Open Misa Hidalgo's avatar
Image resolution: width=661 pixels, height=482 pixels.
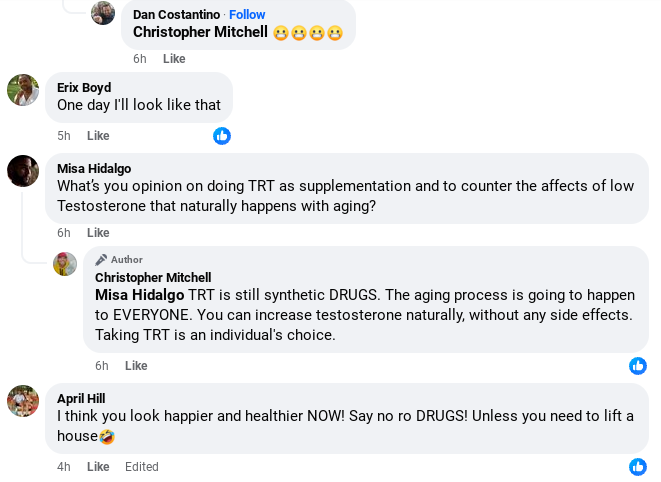(23, 171)
